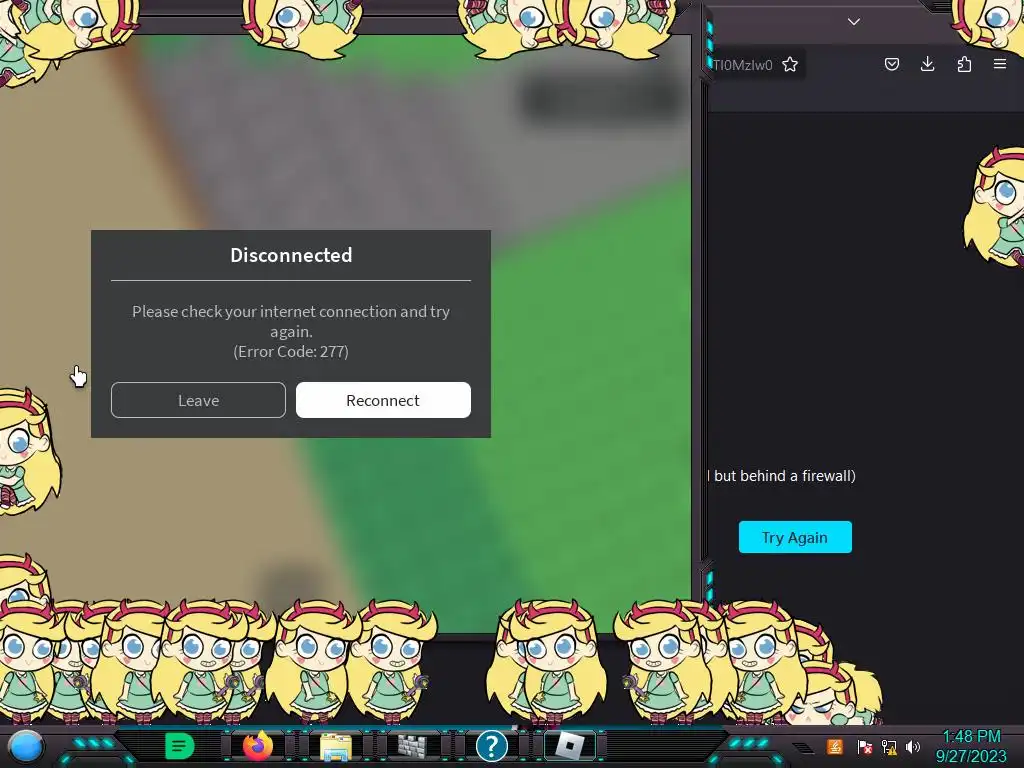Open the volume speaker tray icon
The image size is (1024, 768).
pyautogui.click(x=913, y=746)
